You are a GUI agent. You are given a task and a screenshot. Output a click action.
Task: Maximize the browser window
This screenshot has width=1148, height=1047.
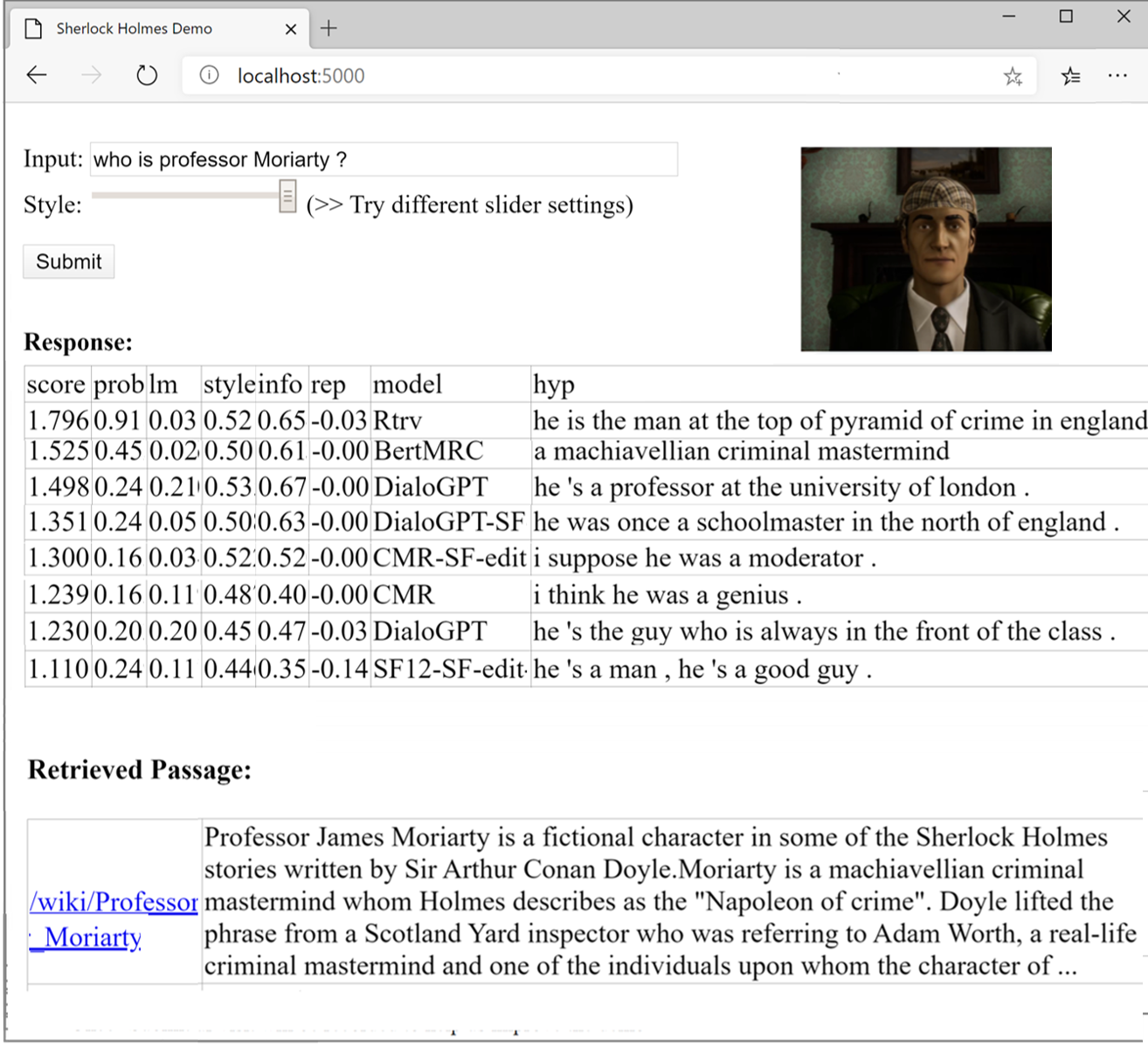[x=1066, y=17]
